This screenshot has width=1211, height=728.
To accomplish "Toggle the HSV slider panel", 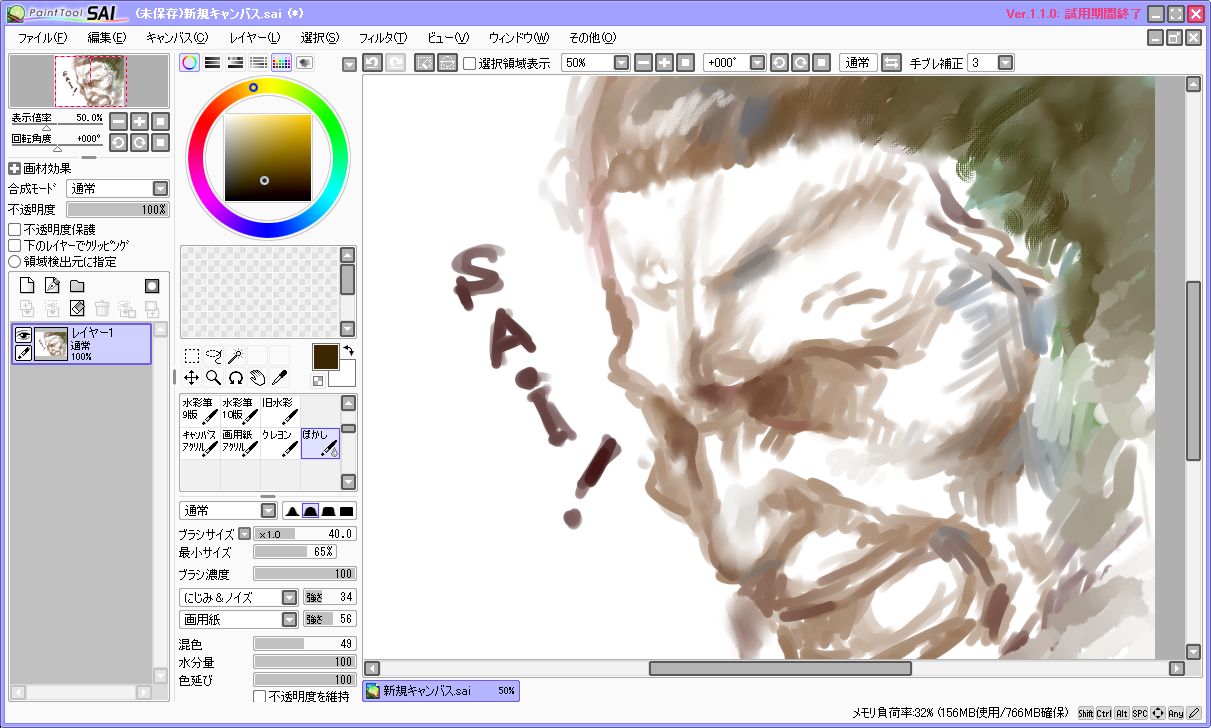I will (x=235, y=62).
